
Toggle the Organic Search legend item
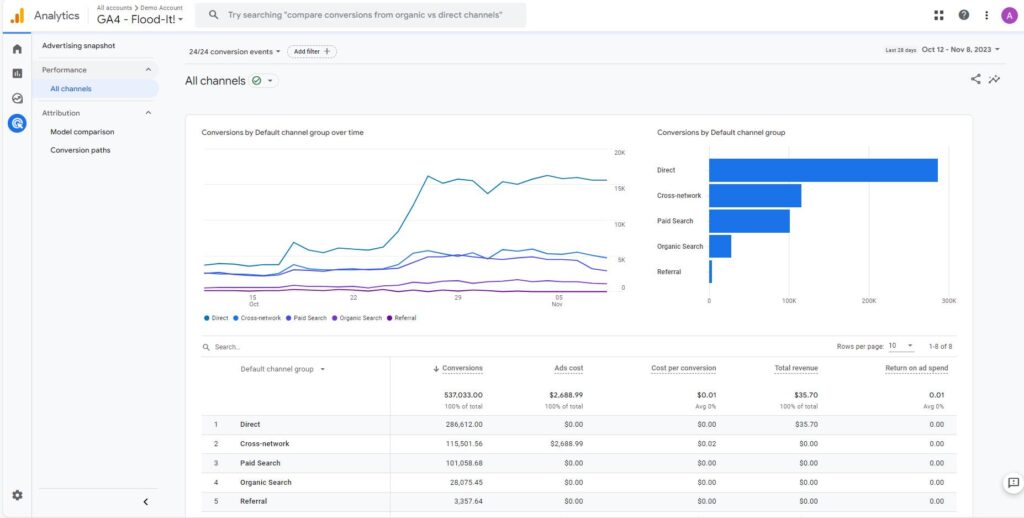[357, 318]
